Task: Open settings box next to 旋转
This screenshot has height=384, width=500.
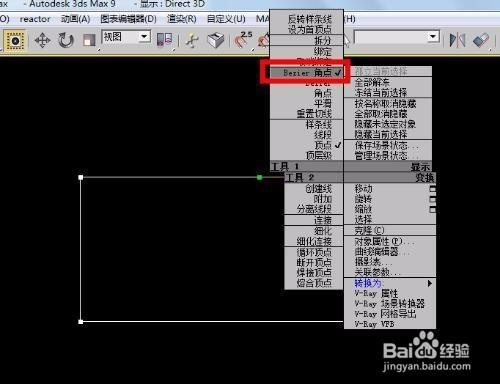Action: click(x=432, y=199)
